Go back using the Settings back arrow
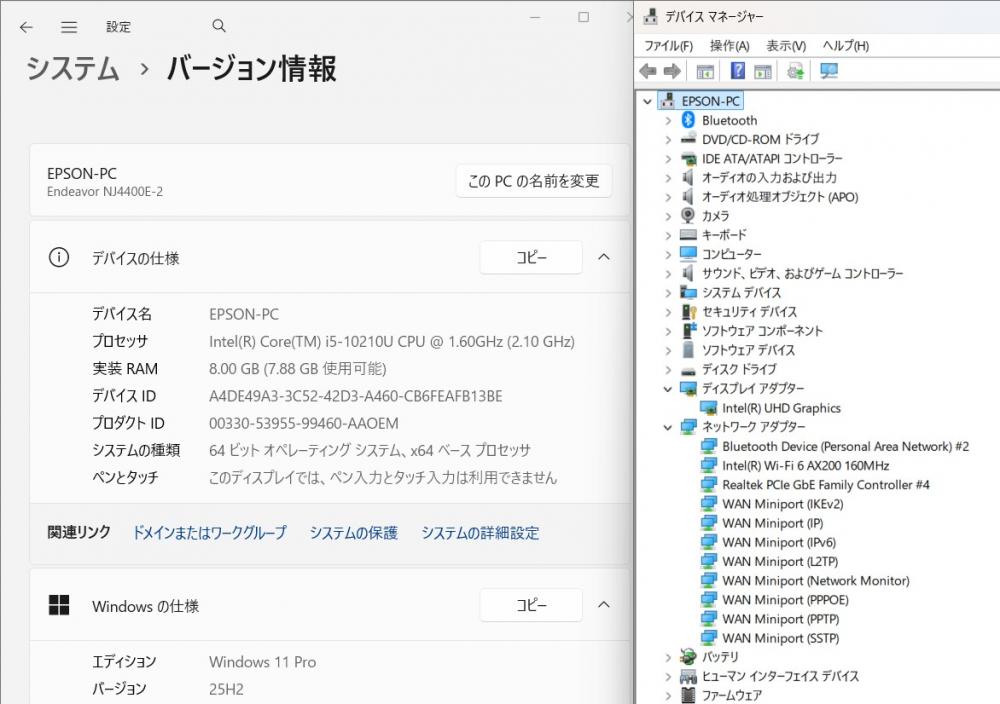1000x704 pixels. (26, 27)
